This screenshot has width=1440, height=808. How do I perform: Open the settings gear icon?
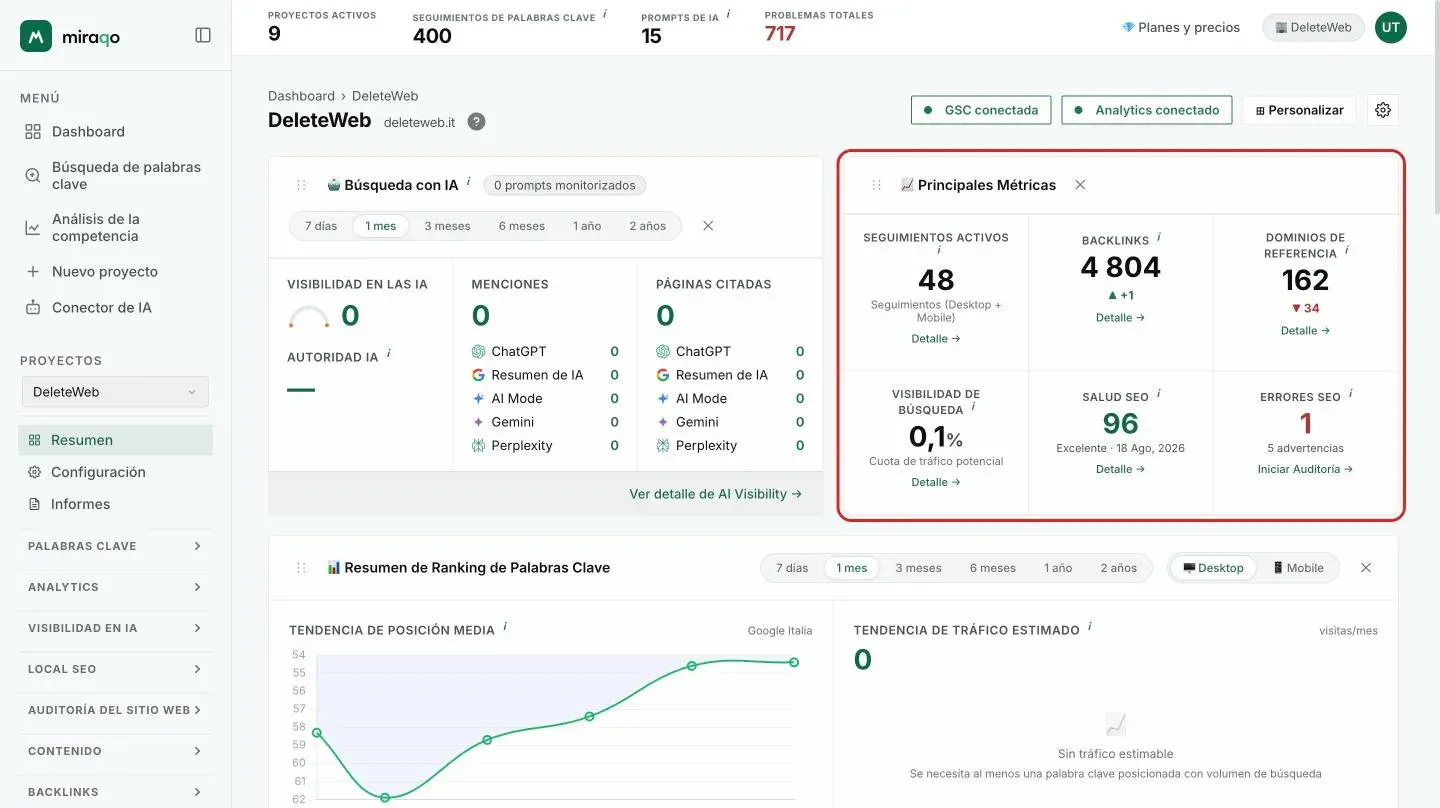coord(1383,110)
